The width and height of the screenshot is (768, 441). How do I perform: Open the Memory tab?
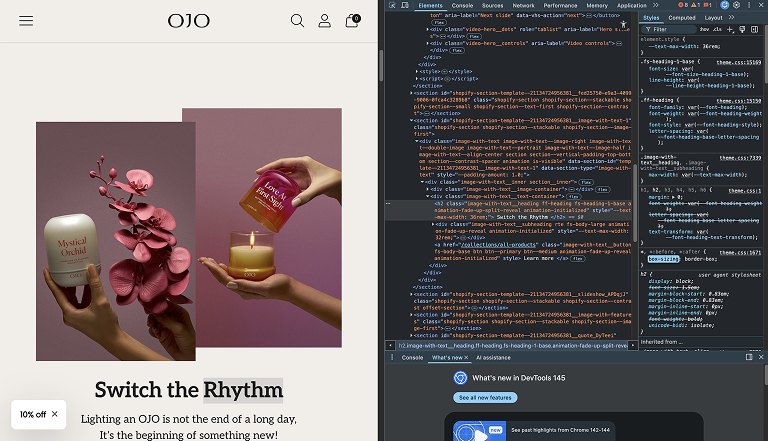(x=597, y=5)
